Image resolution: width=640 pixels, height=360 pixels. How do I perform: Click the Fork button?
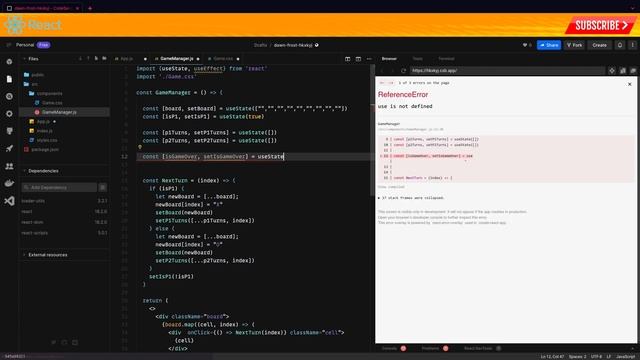point(574,45)
